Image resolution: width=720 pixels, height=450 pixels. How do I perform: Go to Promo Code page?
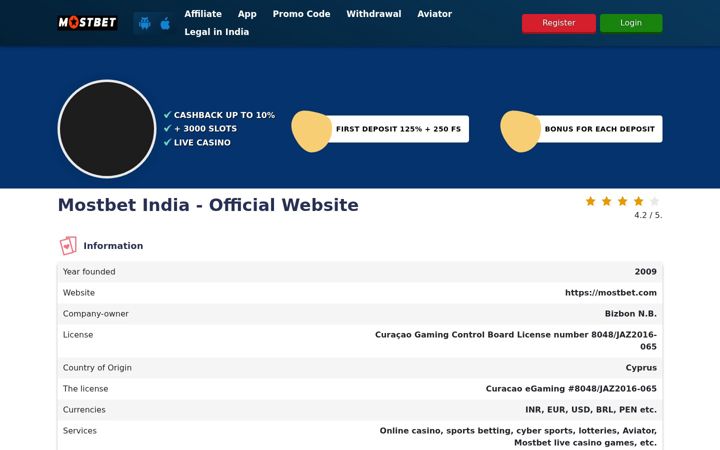point(301,14)
